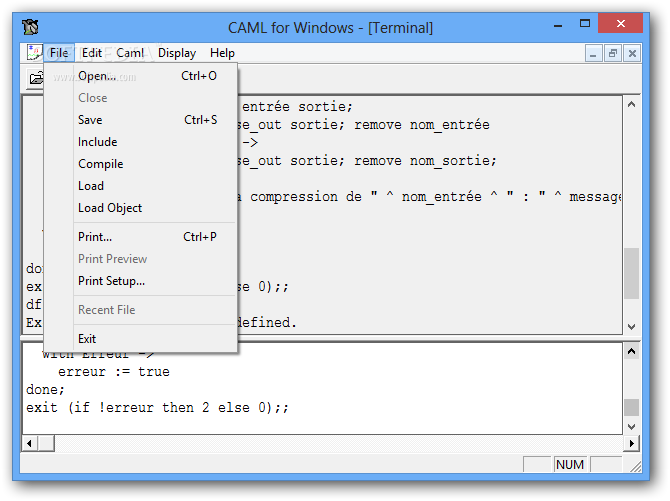Click the window resize grip in status bar
Image resolution: width=670 pixels, height=501 pixels.
635,467
